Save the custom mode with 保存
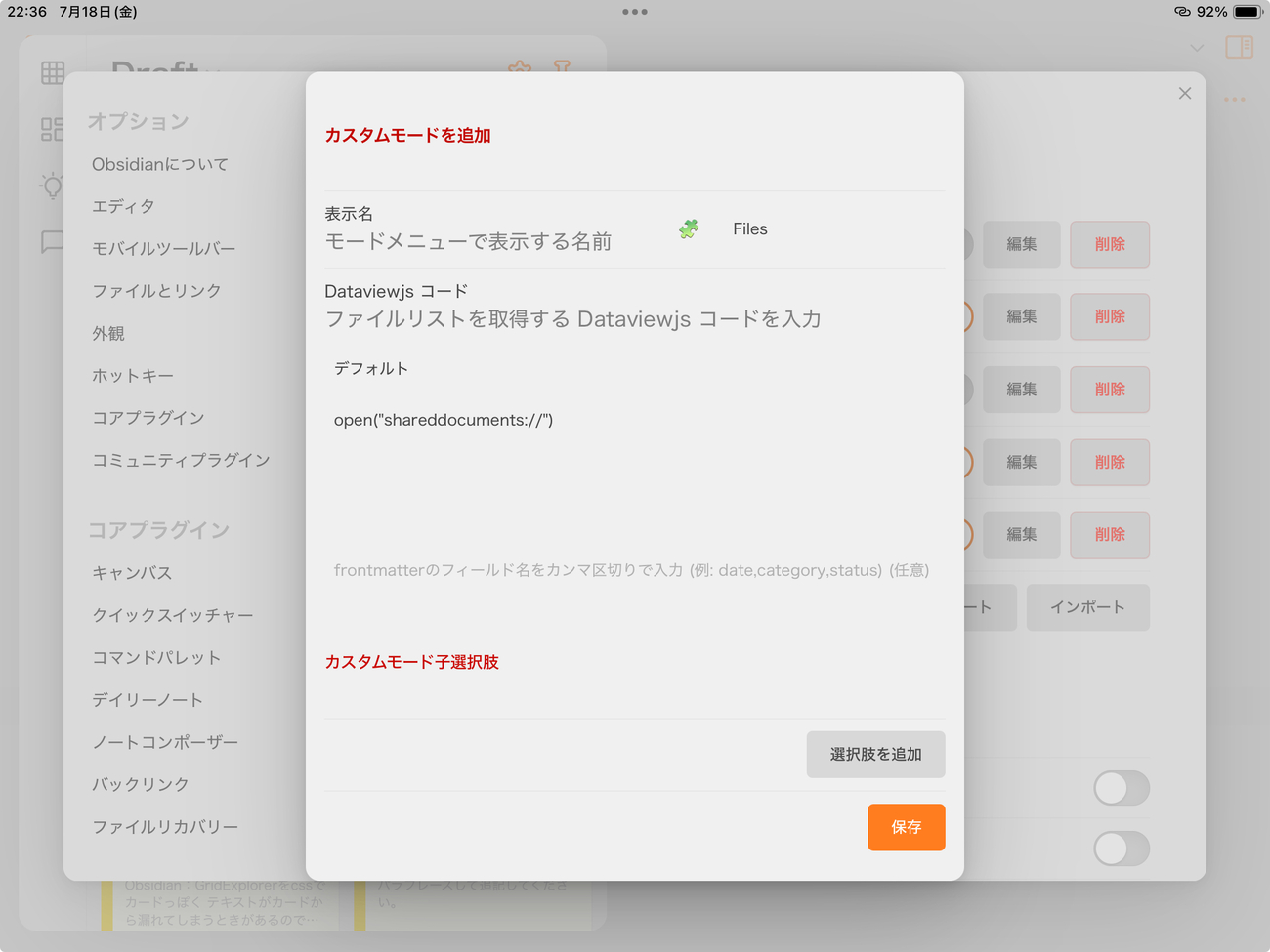This screenshot has width=1270, height=952. (906, 827)
